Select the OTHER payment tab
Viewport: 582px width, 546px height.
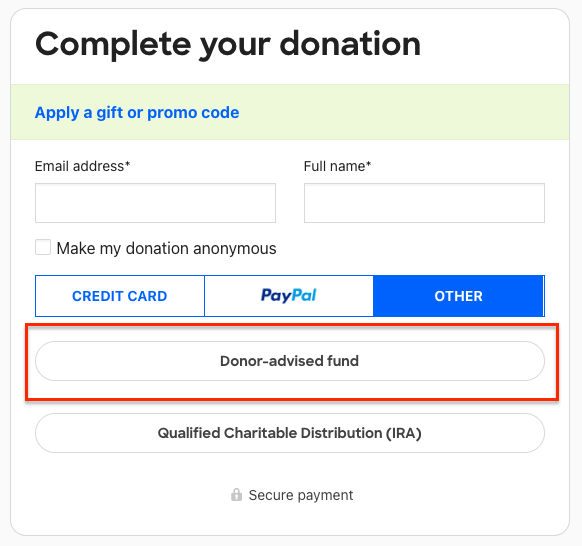coord(458,296)
